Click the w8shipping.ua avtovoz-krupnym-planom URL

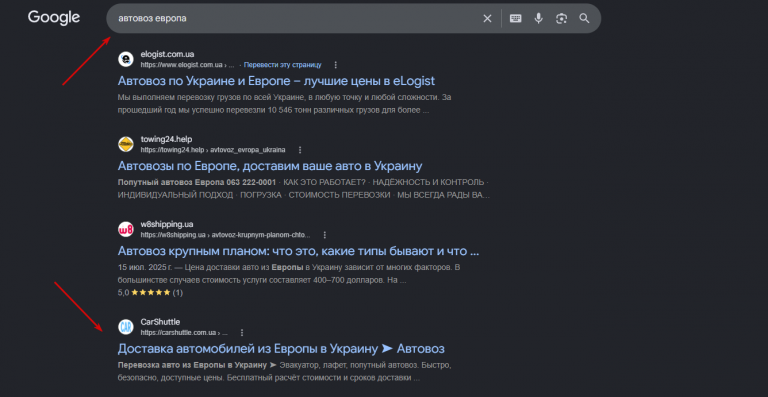[x=225, y=235]
